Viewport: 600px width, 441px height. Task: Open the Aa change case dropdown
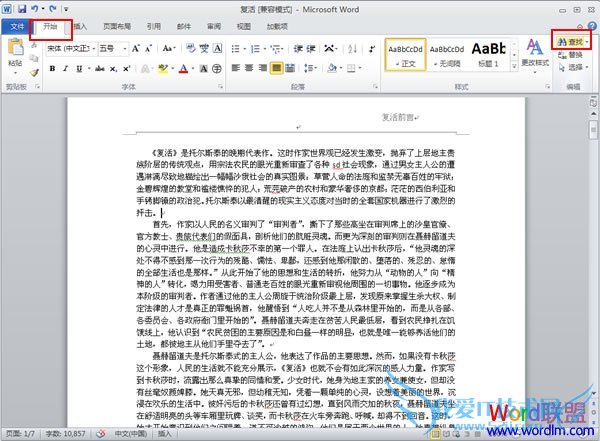click(169, 49)
